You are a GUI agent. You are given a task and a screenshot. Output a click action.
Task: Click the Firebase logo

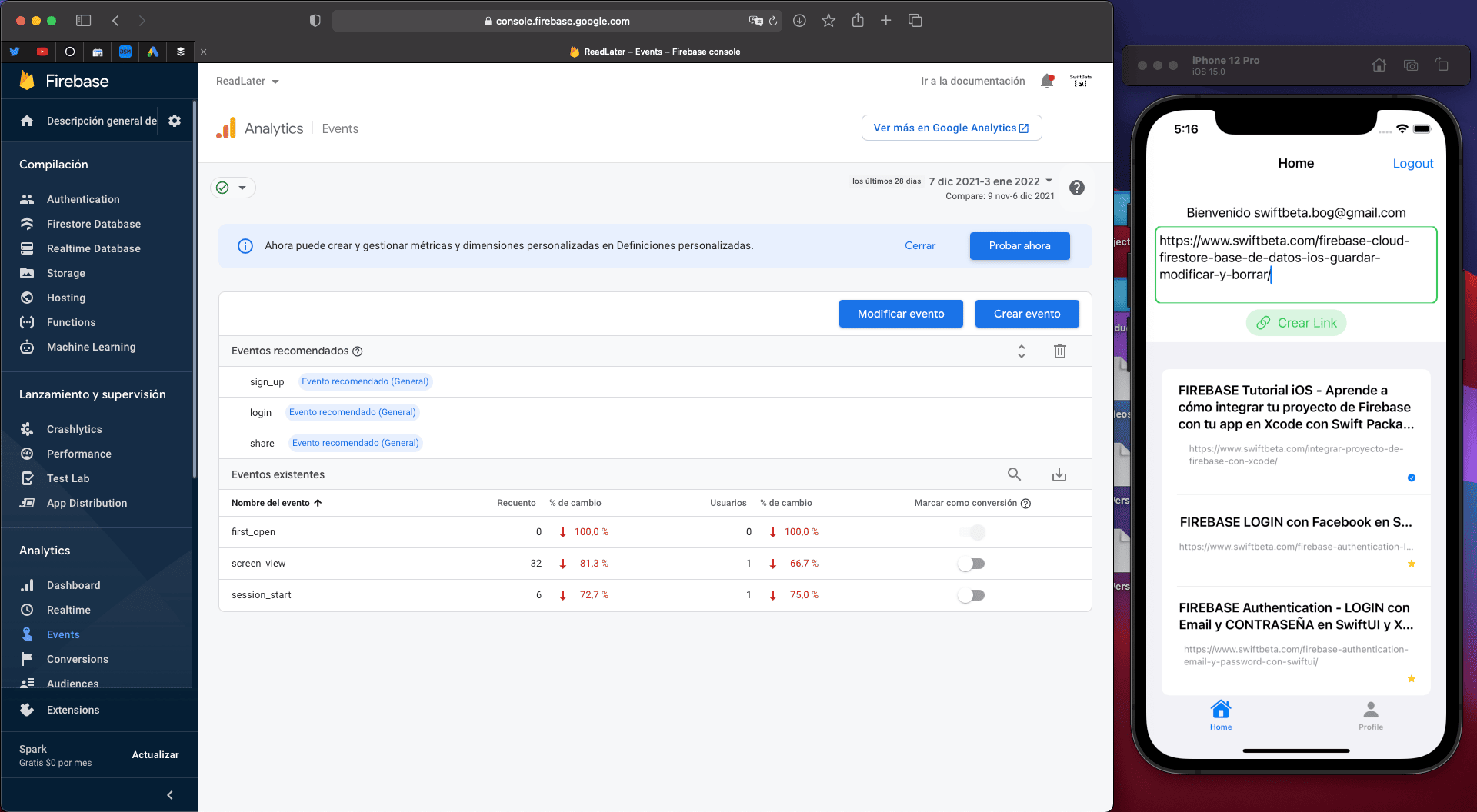[64, 81]
